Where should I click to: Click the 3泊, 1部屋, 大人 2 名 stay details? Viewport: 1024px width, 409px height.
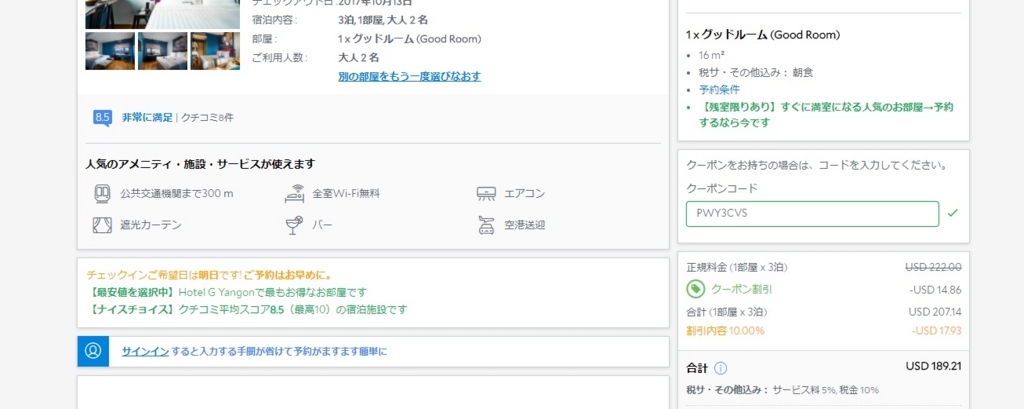[x=383, y=20]
